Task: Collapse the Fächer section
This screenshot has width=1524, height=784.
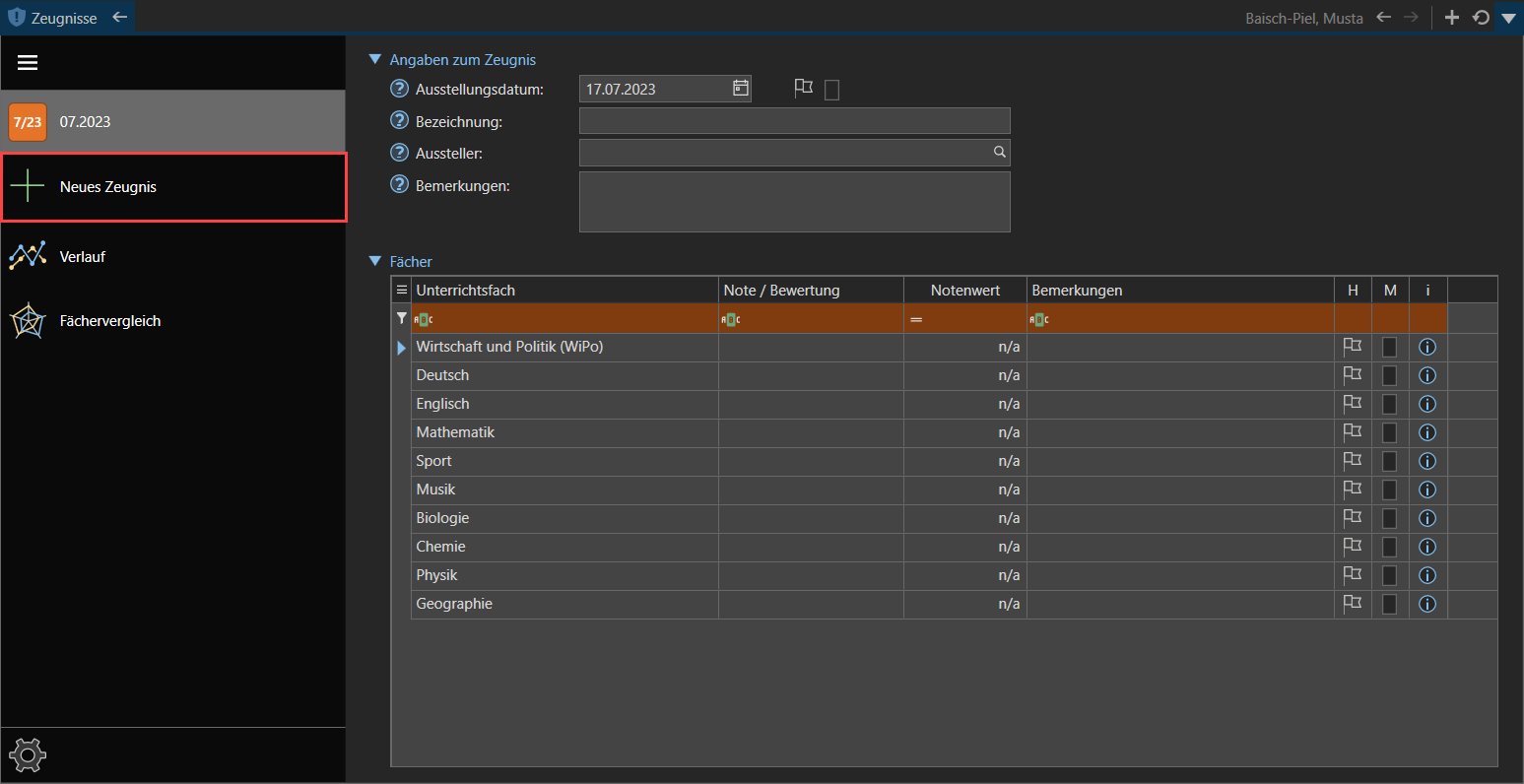Action: [x=374, y=262]
